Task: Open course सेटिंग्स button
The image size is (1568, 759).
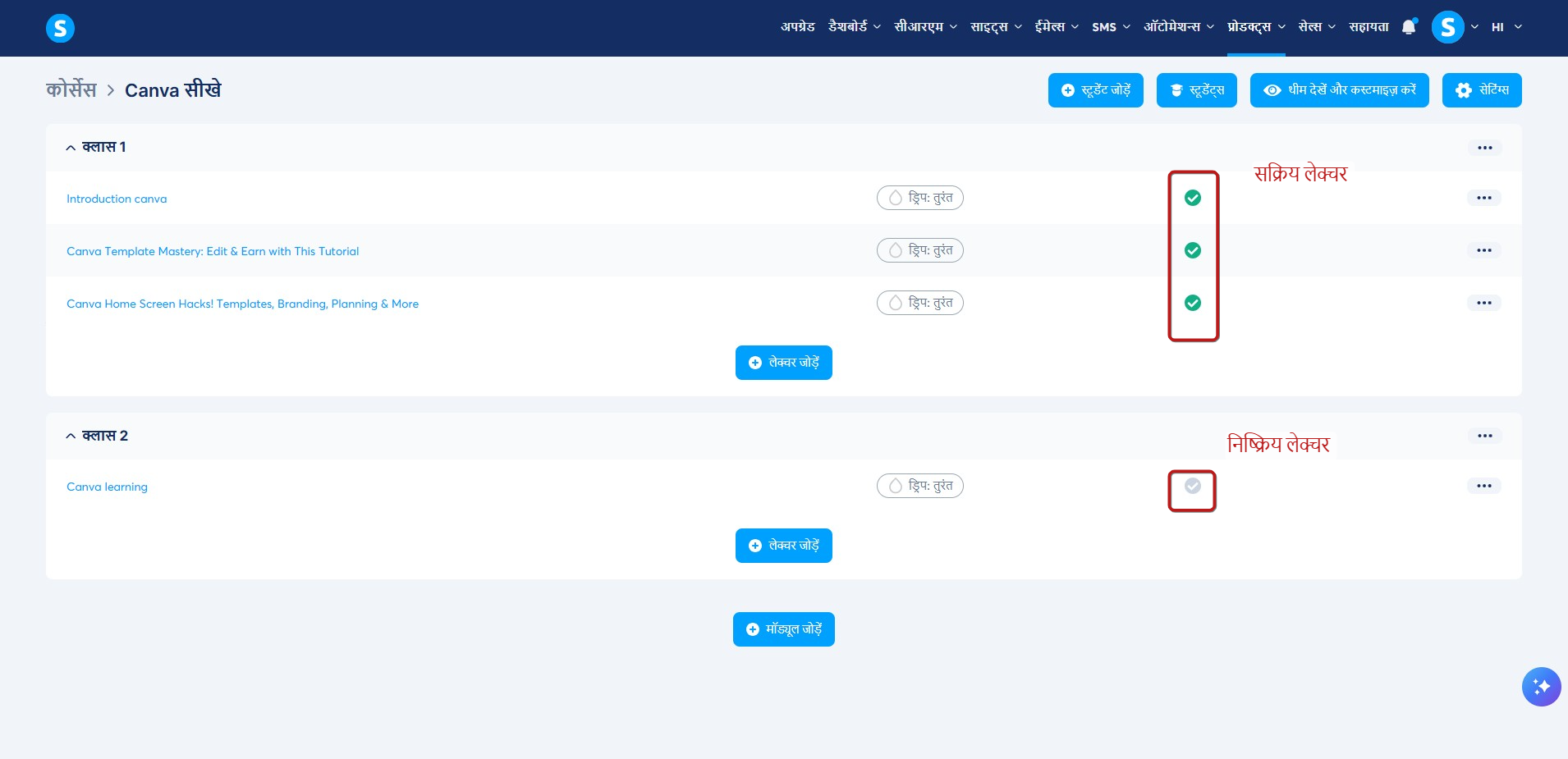Action: tap(1481, 90)
